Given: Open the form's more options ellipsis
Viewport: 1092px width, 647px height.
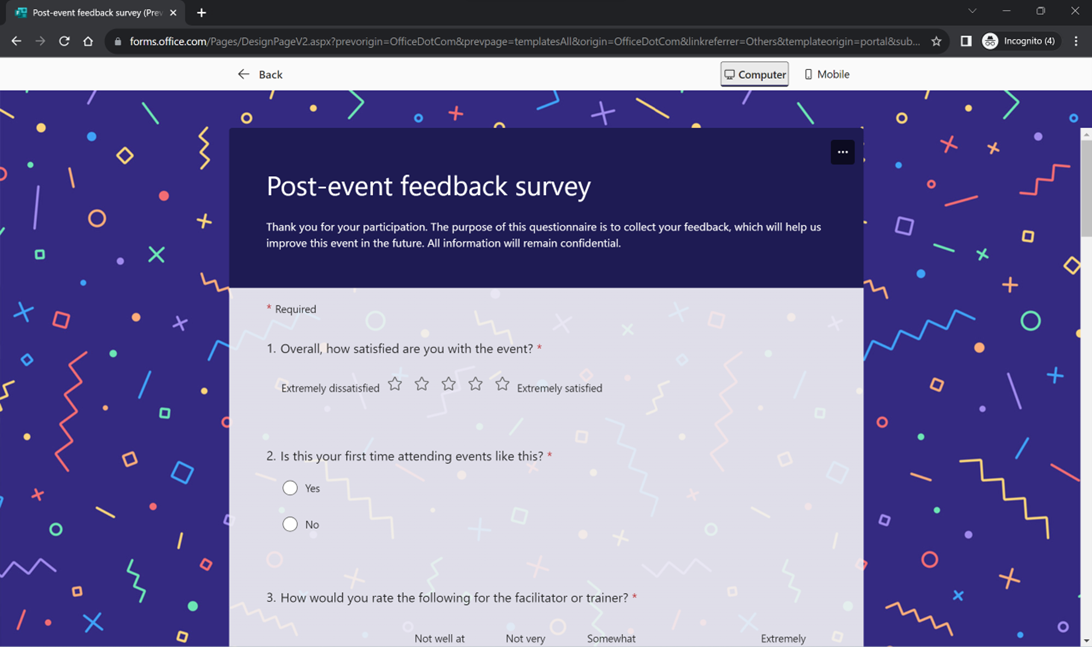Looking at the screenshot, I should pos(843,152).
